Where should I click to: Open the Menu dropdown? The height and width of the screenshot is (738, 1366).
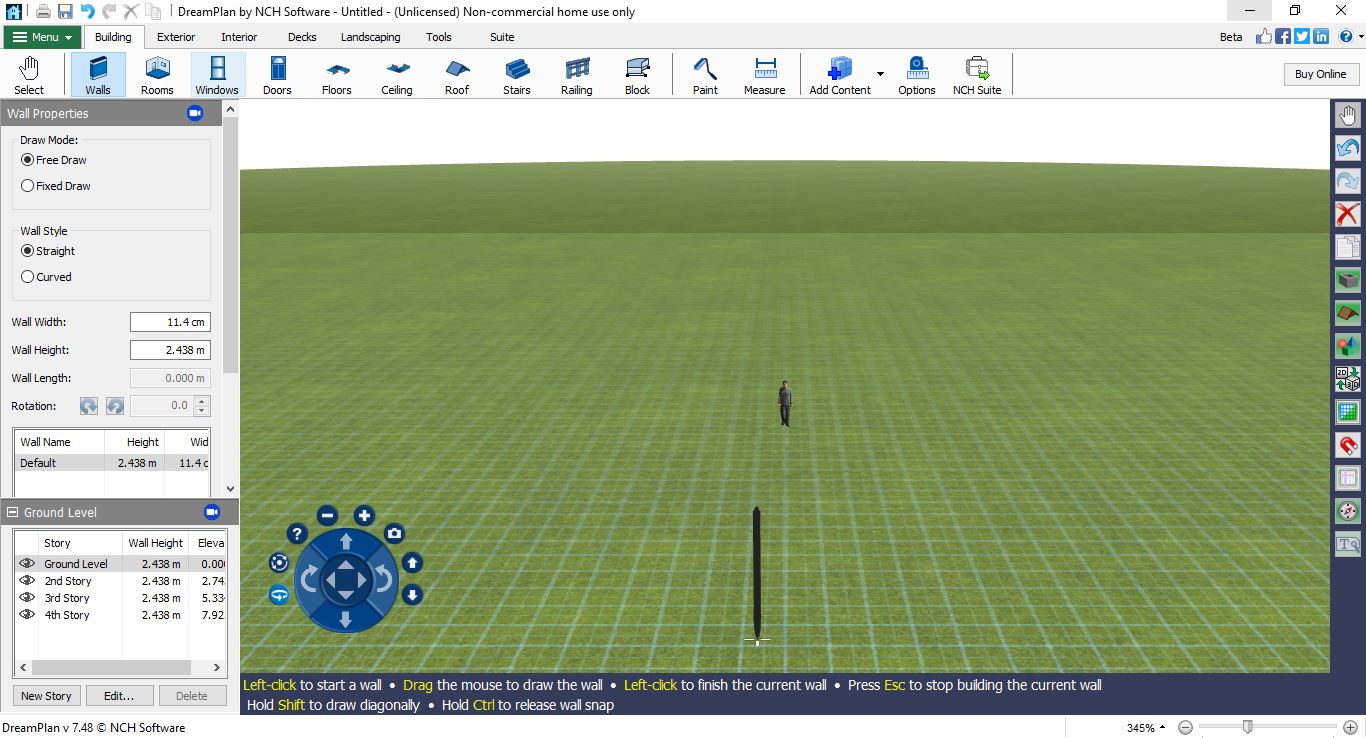[42, 37]
